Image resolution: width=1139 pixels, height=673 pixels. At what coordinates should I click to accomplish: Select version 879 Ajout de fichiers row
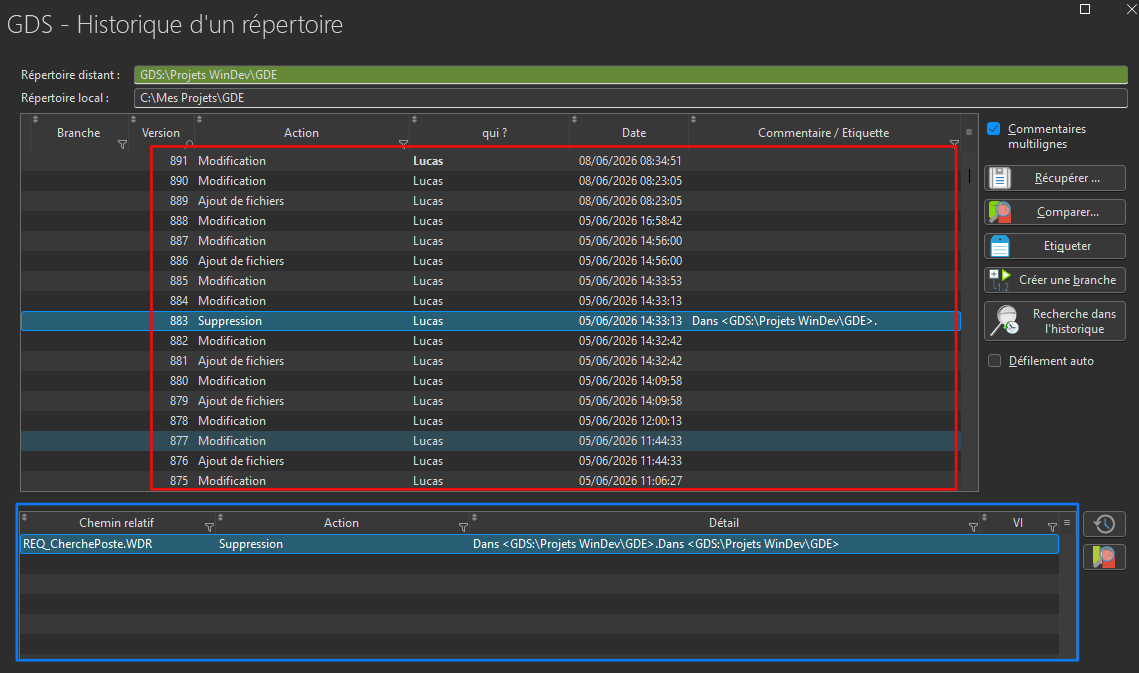(x=491, y=400)
